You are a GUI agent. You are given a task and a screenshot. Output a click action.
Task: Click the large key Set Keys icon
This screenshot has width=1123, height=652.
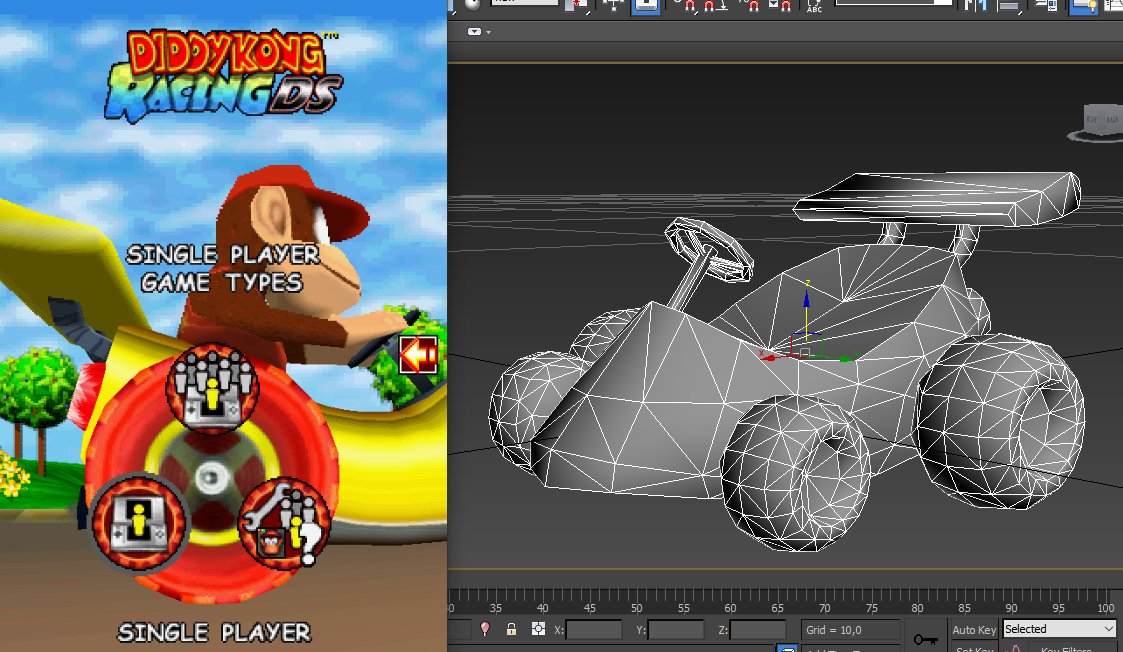coord(925,638)
